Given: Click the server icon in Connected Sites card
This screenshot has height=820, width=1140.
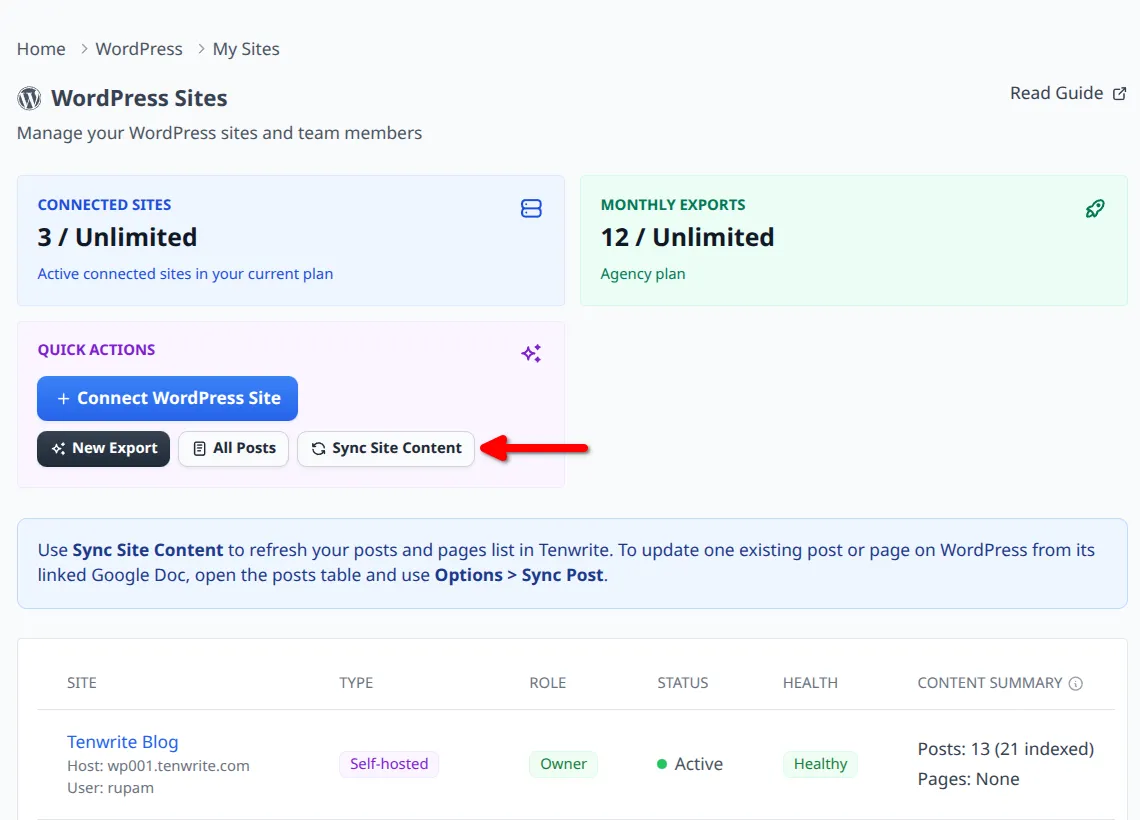Looking at the screenshot, I should 531,209.
